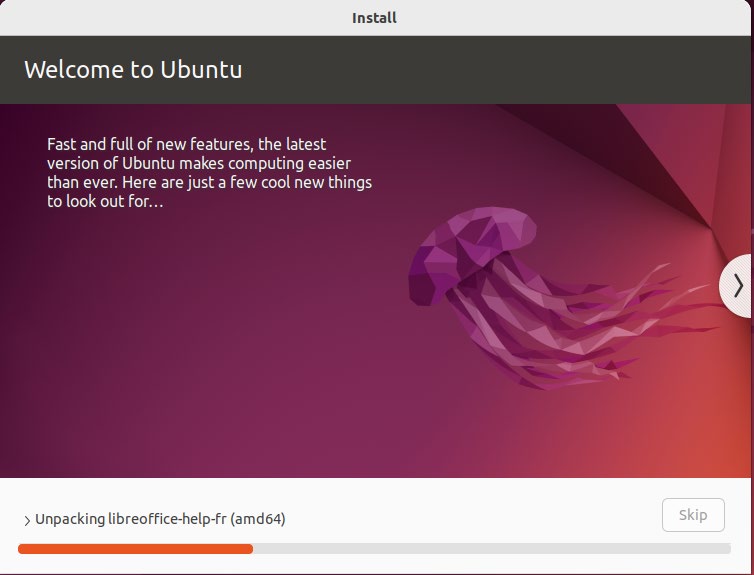This screenshot has width=754, height=575.
Task: Click the gray unfilled part of progress bar
Action: click(x=491, y=549)
